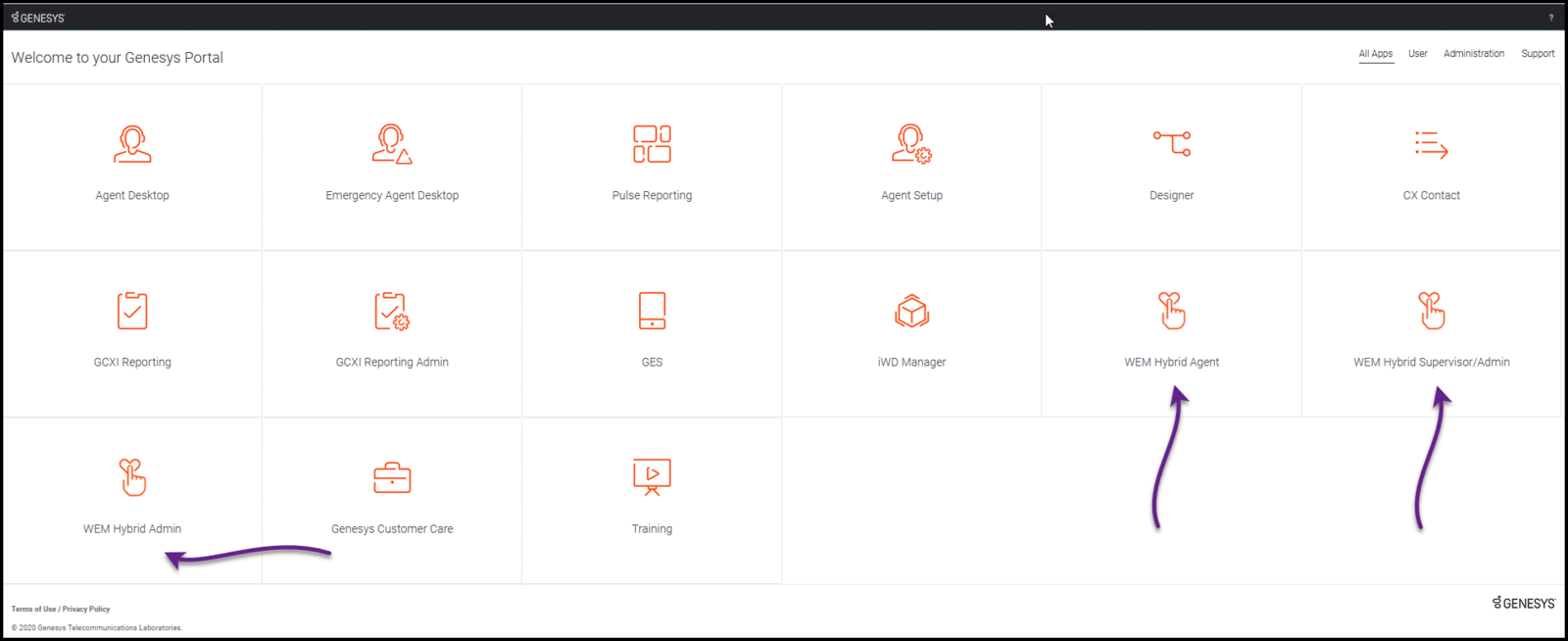Open WEM Hybrid Admin hand icon

tap(132, 477)
